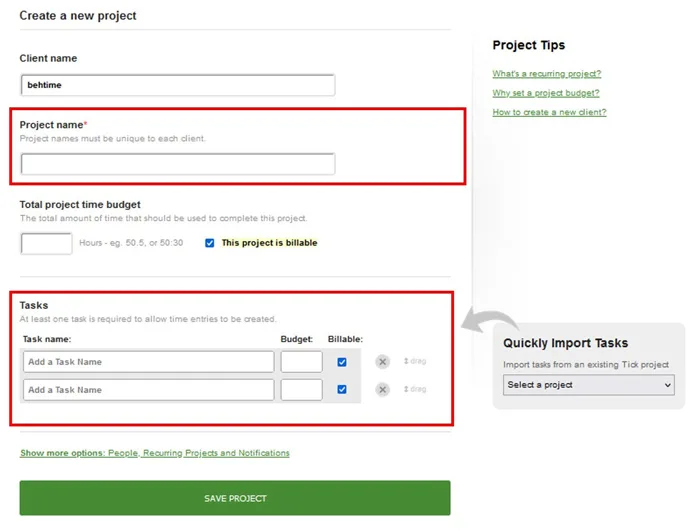Open the 'Select a project' import dropdown

[x=589, y=385]
